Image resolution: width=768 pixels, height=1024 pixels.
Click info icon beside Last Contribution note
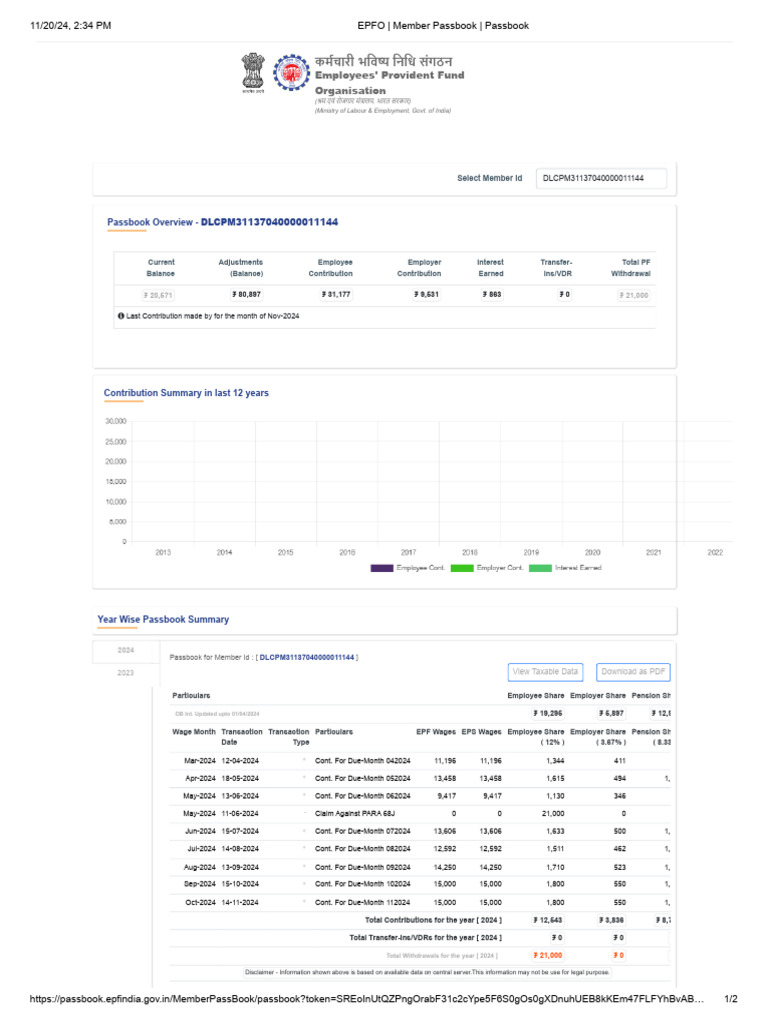pos(121,316)
